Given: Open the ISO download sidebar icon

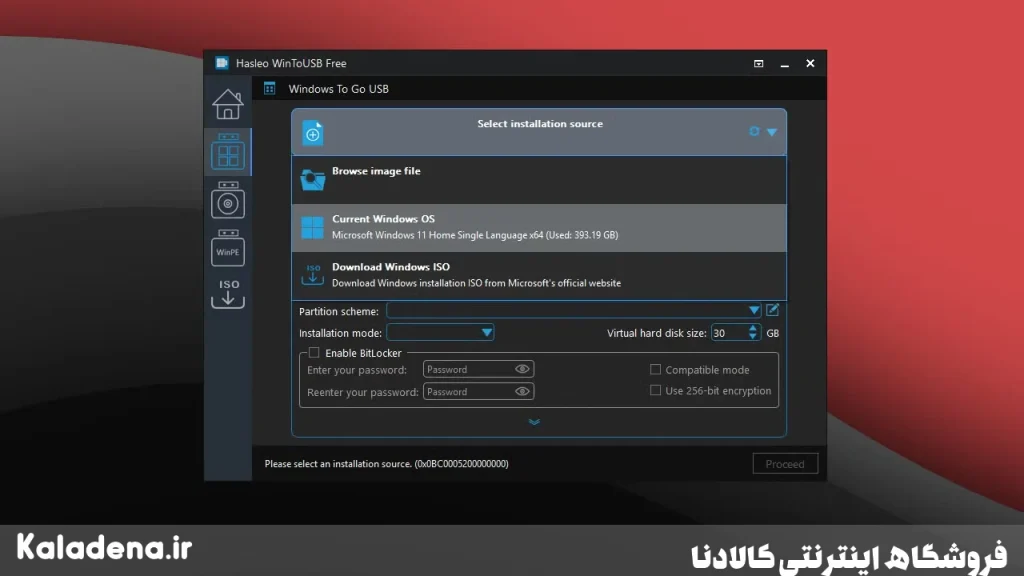Looking at the screenshot, I should click(228, 293).
